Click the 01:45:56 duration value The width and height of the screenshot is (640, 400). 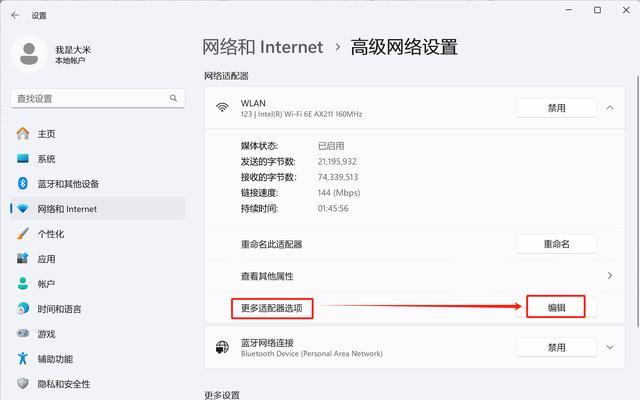[x=333, y=208]
